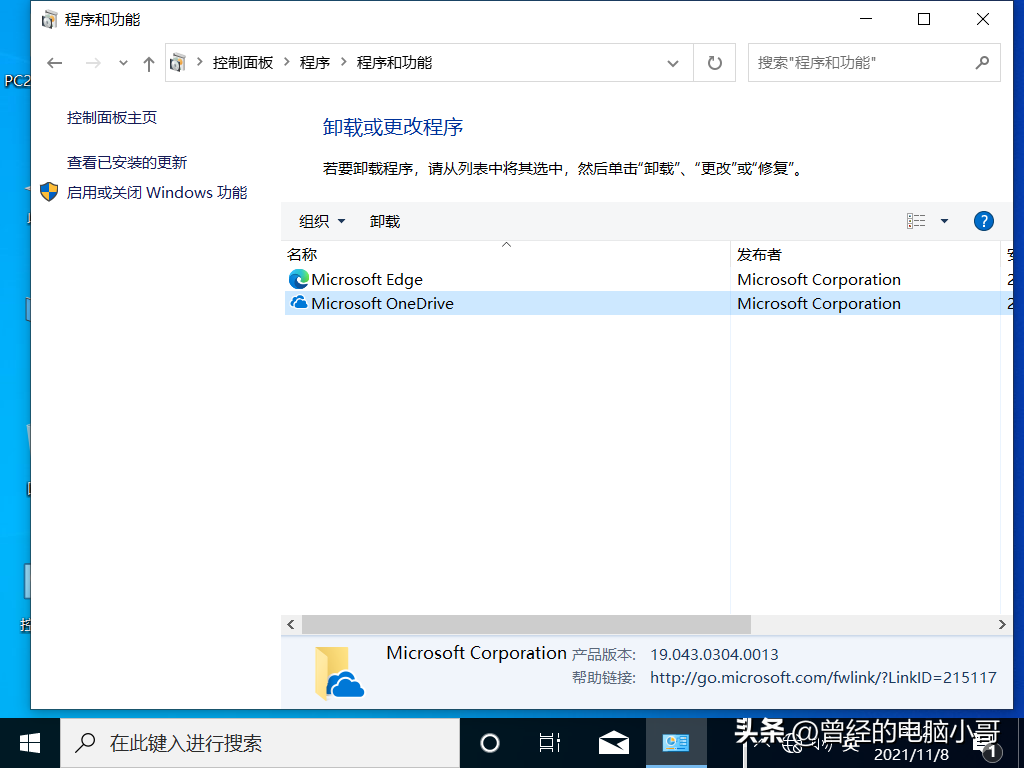The width and height of the screenshot is (1024, 768).
Task: Click Edge's Microsoft Corporation publisher cell
Action: [819, 280]
